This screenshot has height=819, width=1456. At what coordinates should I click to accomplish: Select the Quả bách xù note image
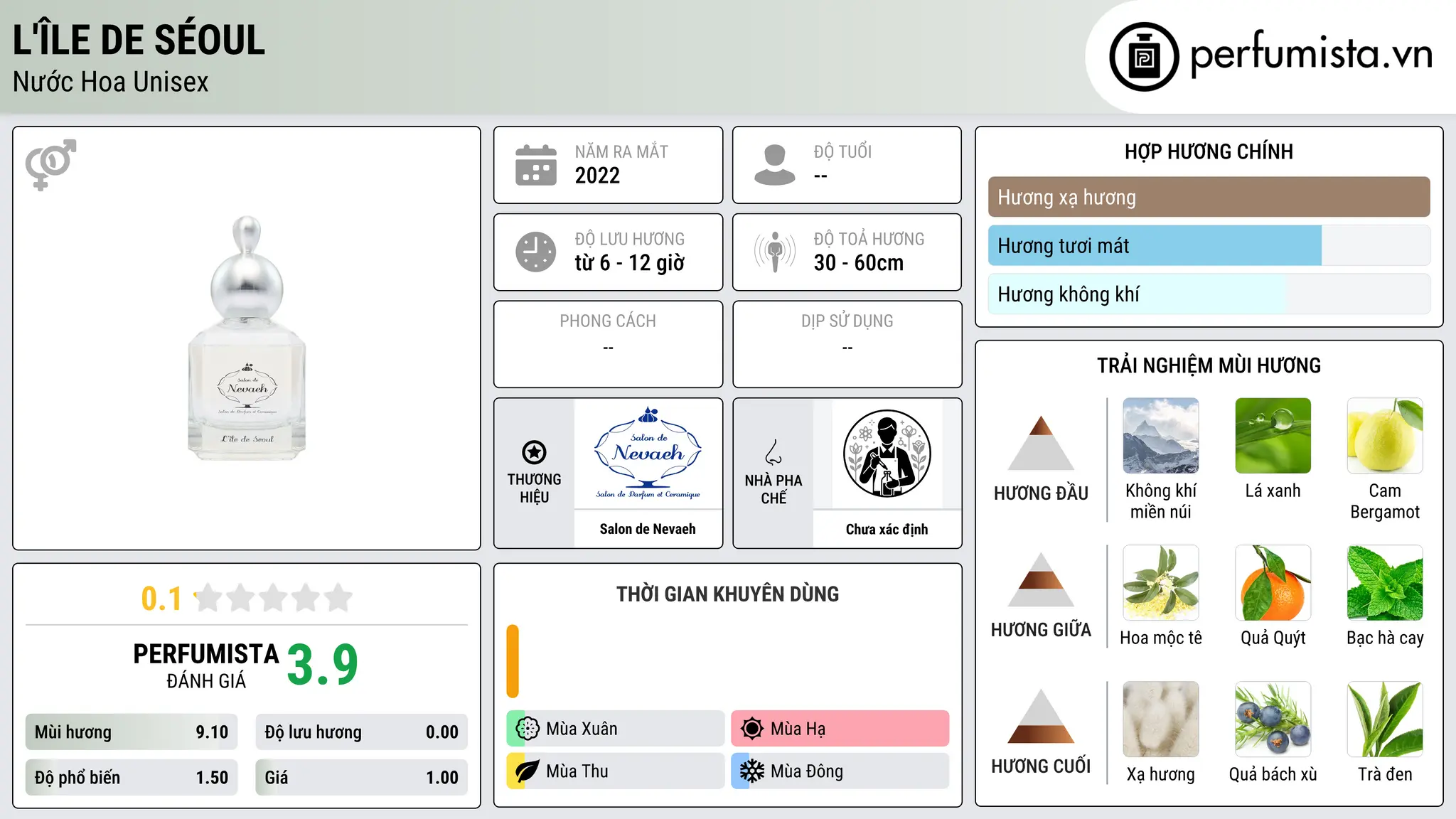[1273, 719]
